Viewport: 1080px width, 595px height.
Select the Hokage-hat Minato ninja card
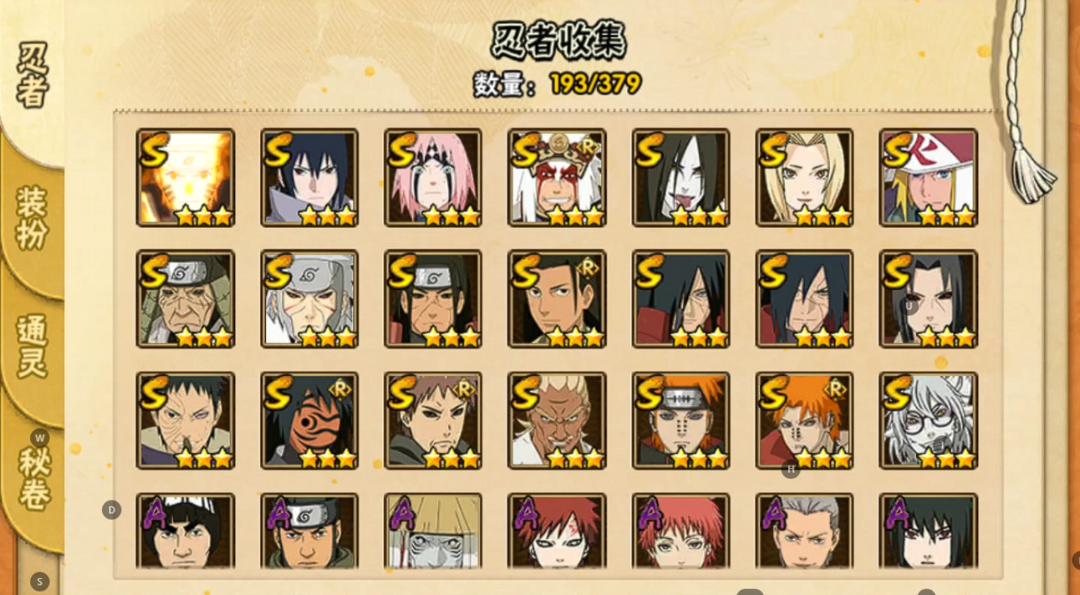click(x=928, y=178)
